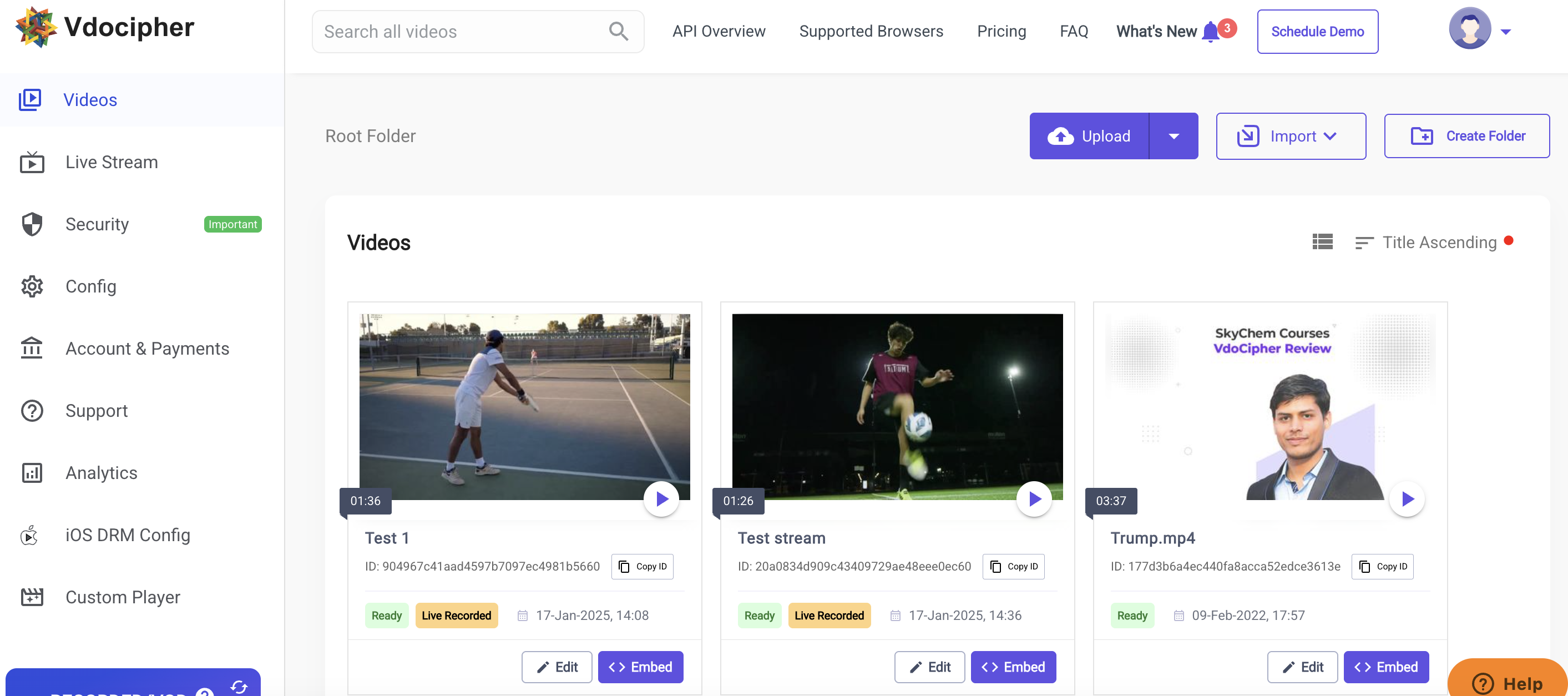This screenshot has height=696, width=1568.
Task: Open the Trump.mp4 thumbnail
Action: point(1269,406)
